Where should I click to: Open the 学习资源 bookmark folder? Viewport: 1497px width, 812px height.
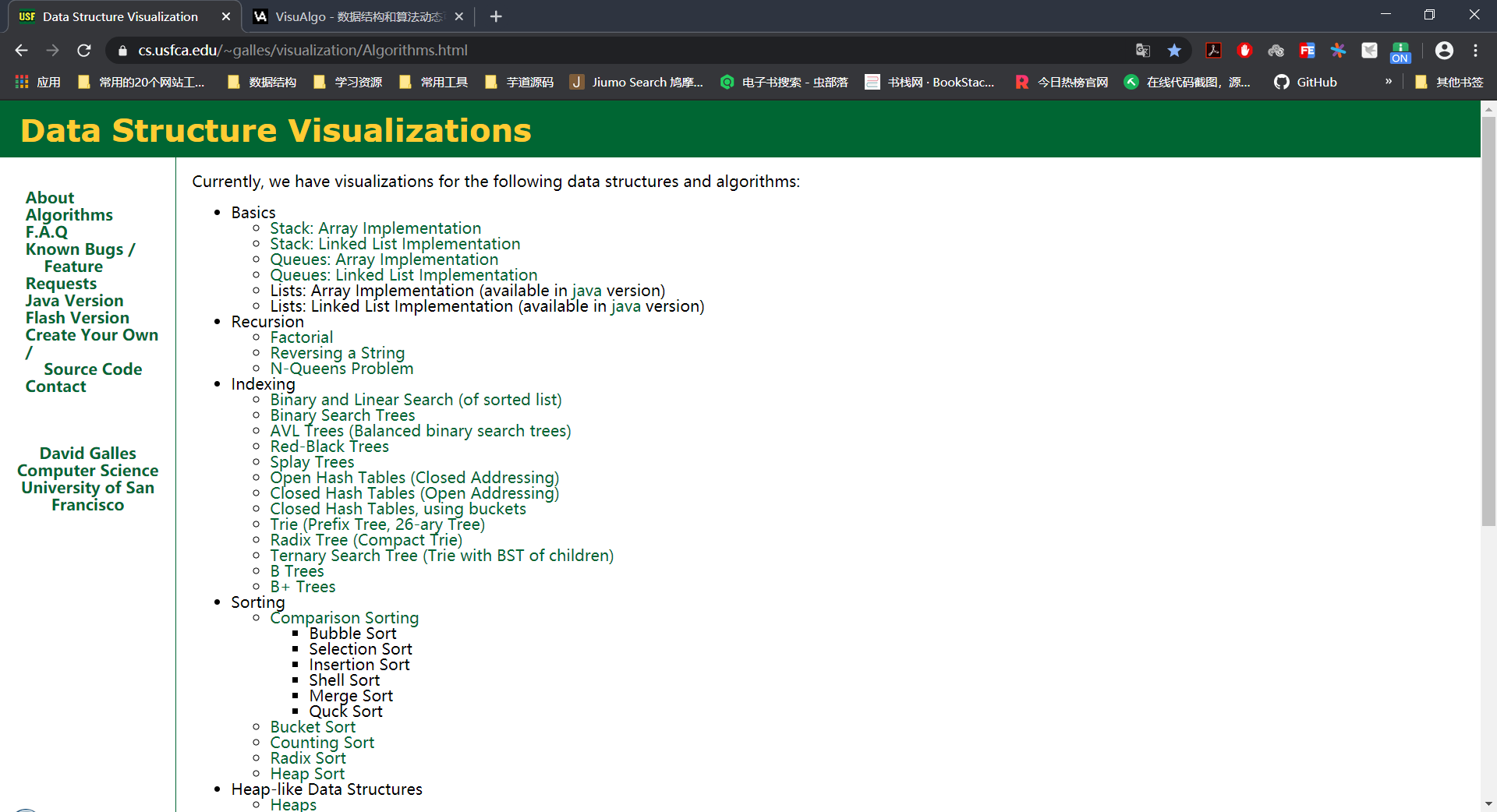point(348,82)
